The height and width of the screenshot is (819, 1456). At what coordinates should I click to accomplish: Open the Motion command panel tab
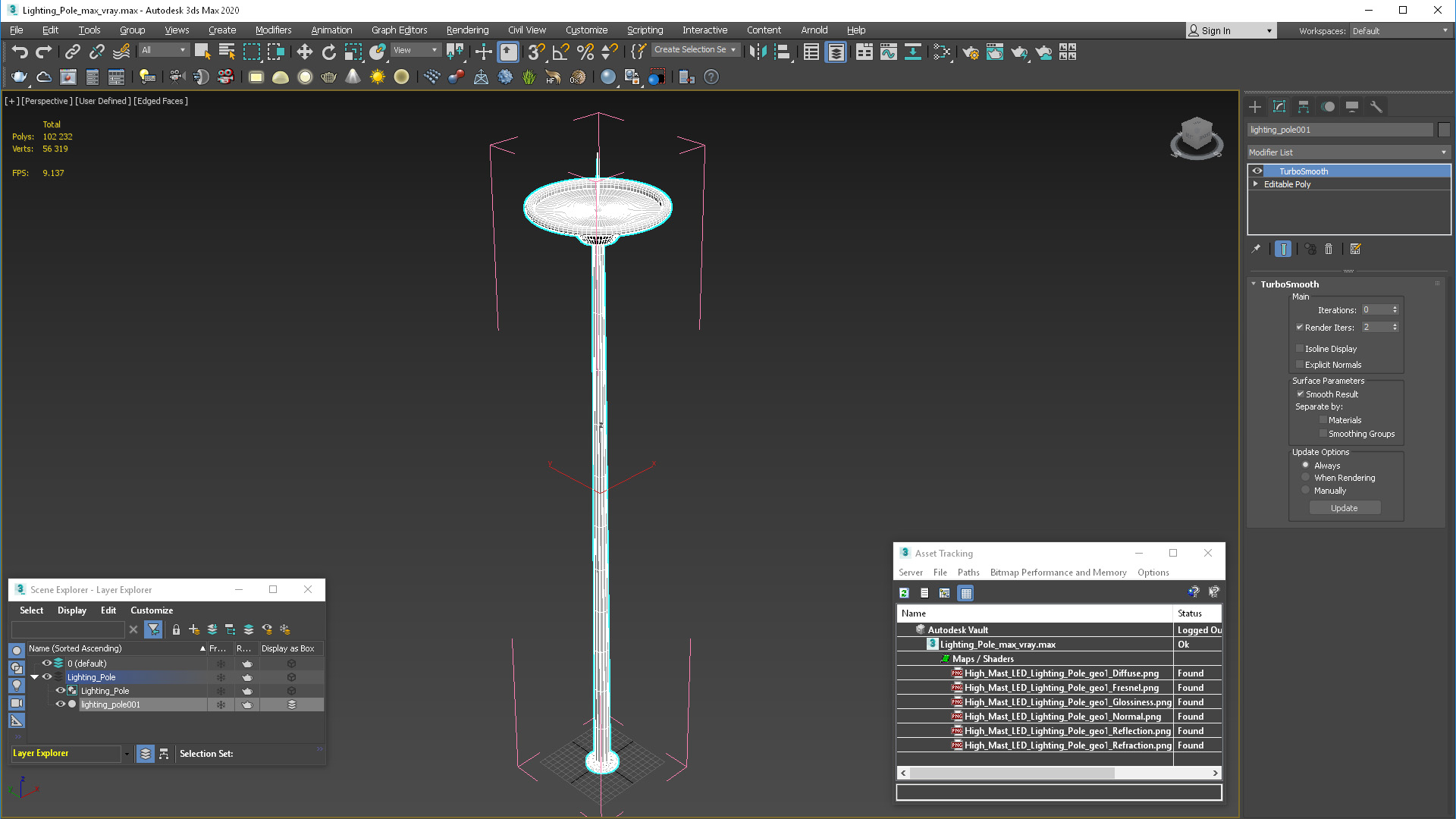pos(1328,107)
